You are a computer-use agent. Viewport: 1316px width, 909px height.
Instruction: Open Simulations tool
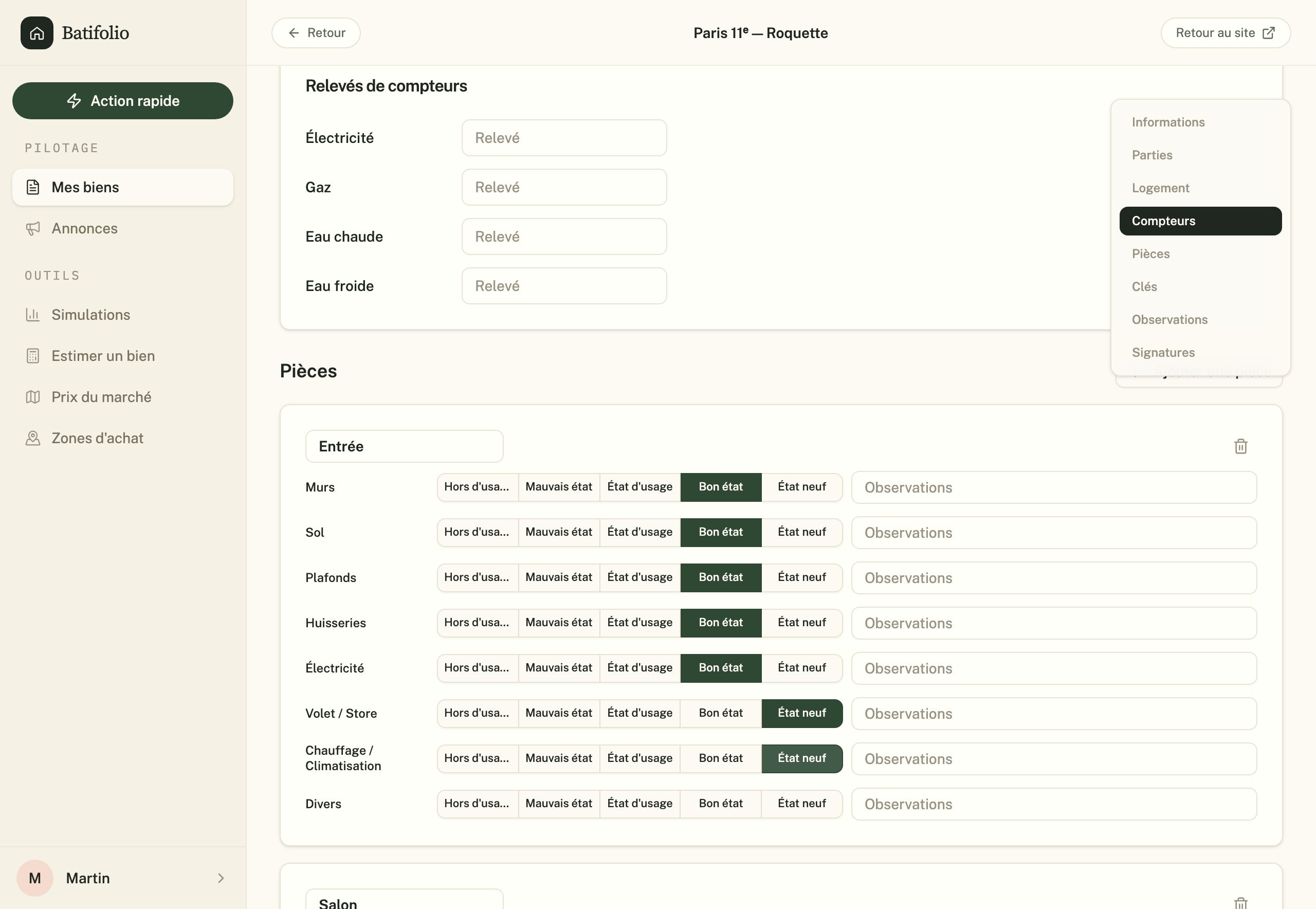coord(123,315)
